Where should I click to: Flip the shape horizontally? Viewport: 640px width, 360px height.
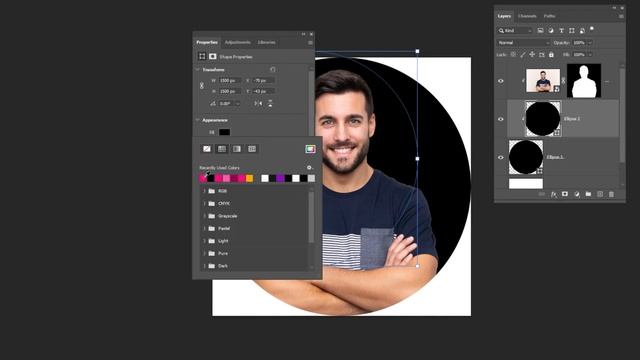pyautogui.click(x=258, y=104)
